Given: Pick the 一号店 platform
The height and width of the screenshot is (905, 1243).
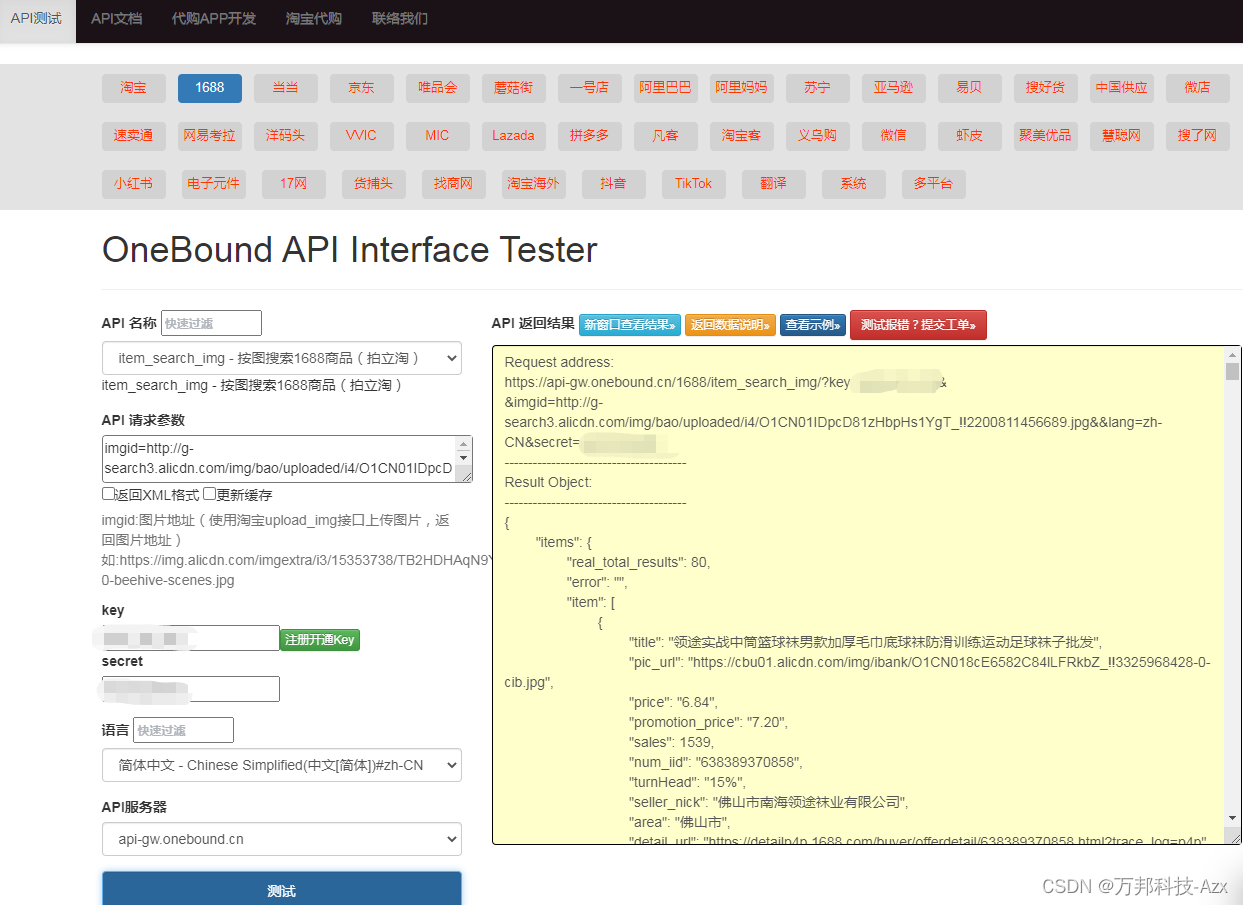Looking at the screenshot, I should coord(590,88).
